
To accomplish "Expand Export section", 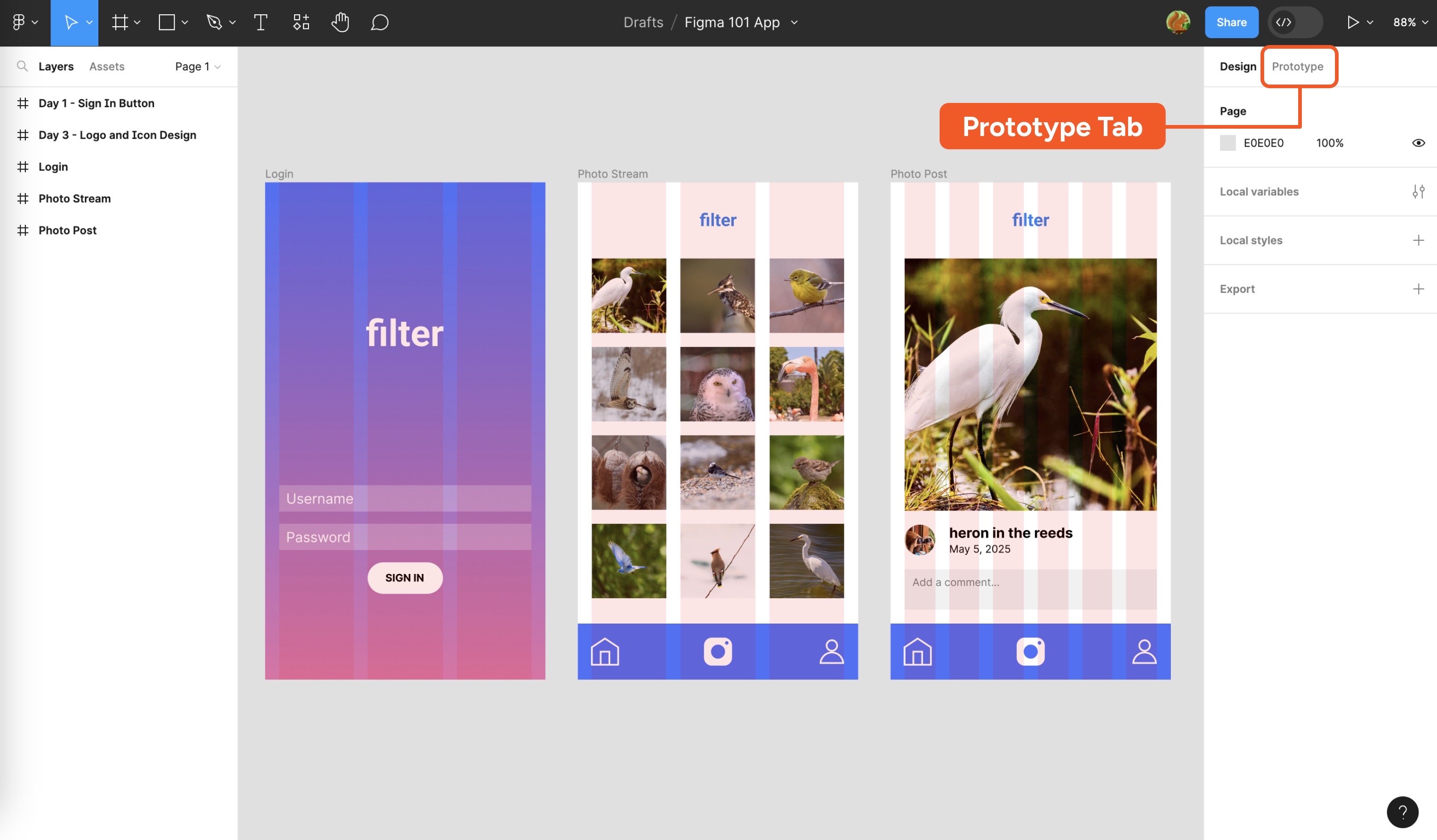I will [x=1418, y=289].
